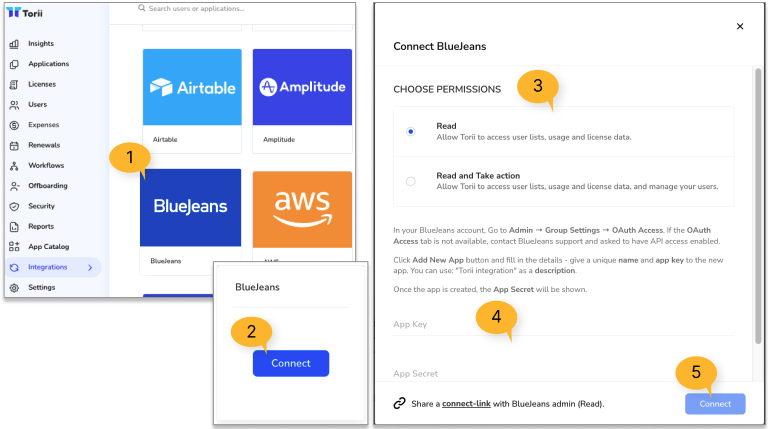Click the Integrations sync icon
Viewport: 768px width, 429px height.
(14, 267)
